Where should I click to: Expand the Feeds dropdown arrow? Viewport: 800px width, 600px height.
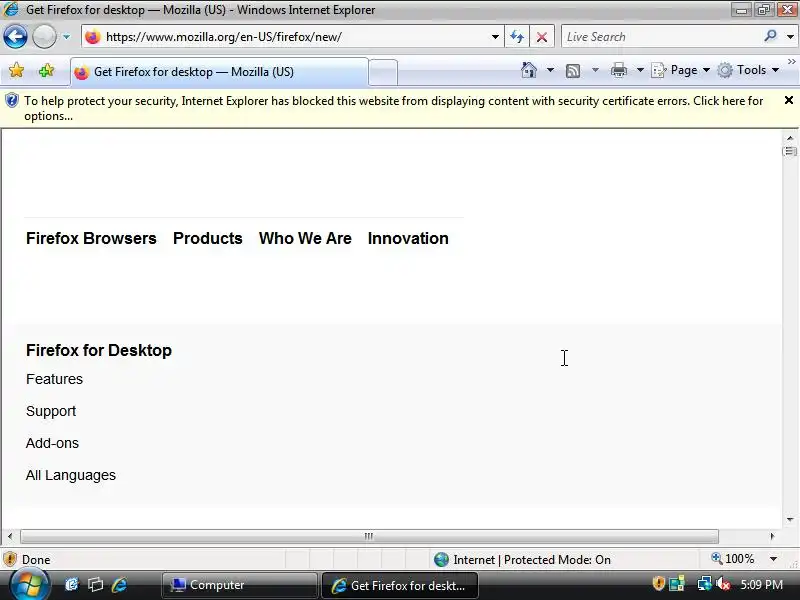pos(595,70)
